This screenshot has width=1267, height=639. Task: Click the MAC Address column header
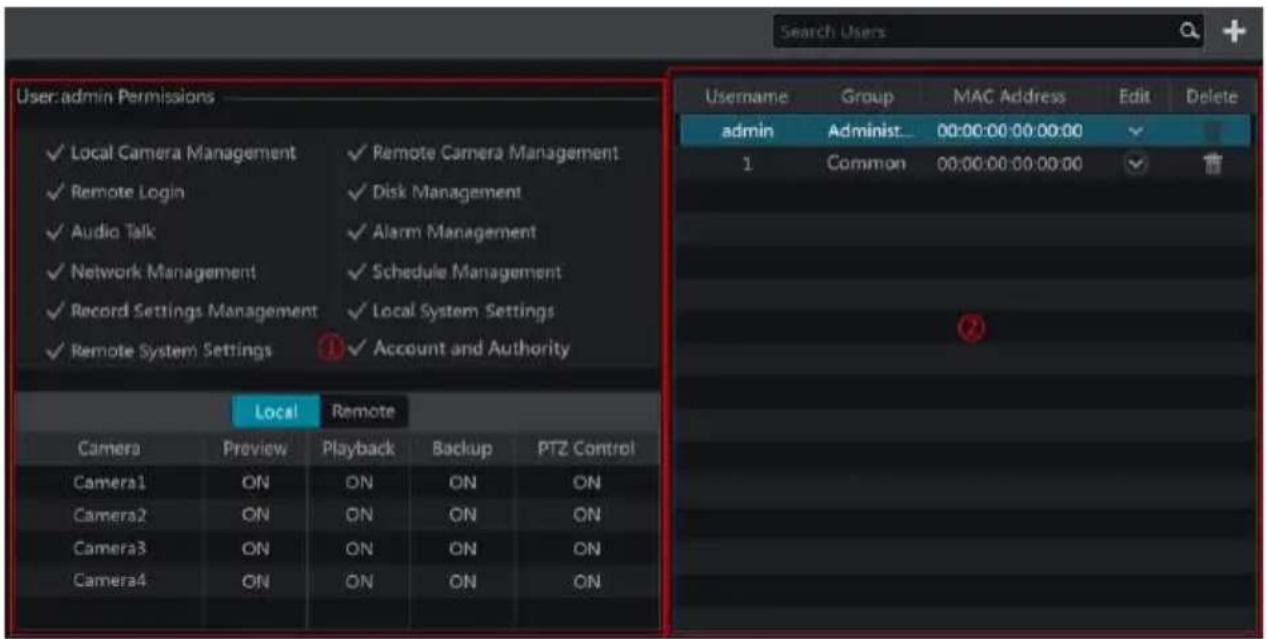[1010, 97]
